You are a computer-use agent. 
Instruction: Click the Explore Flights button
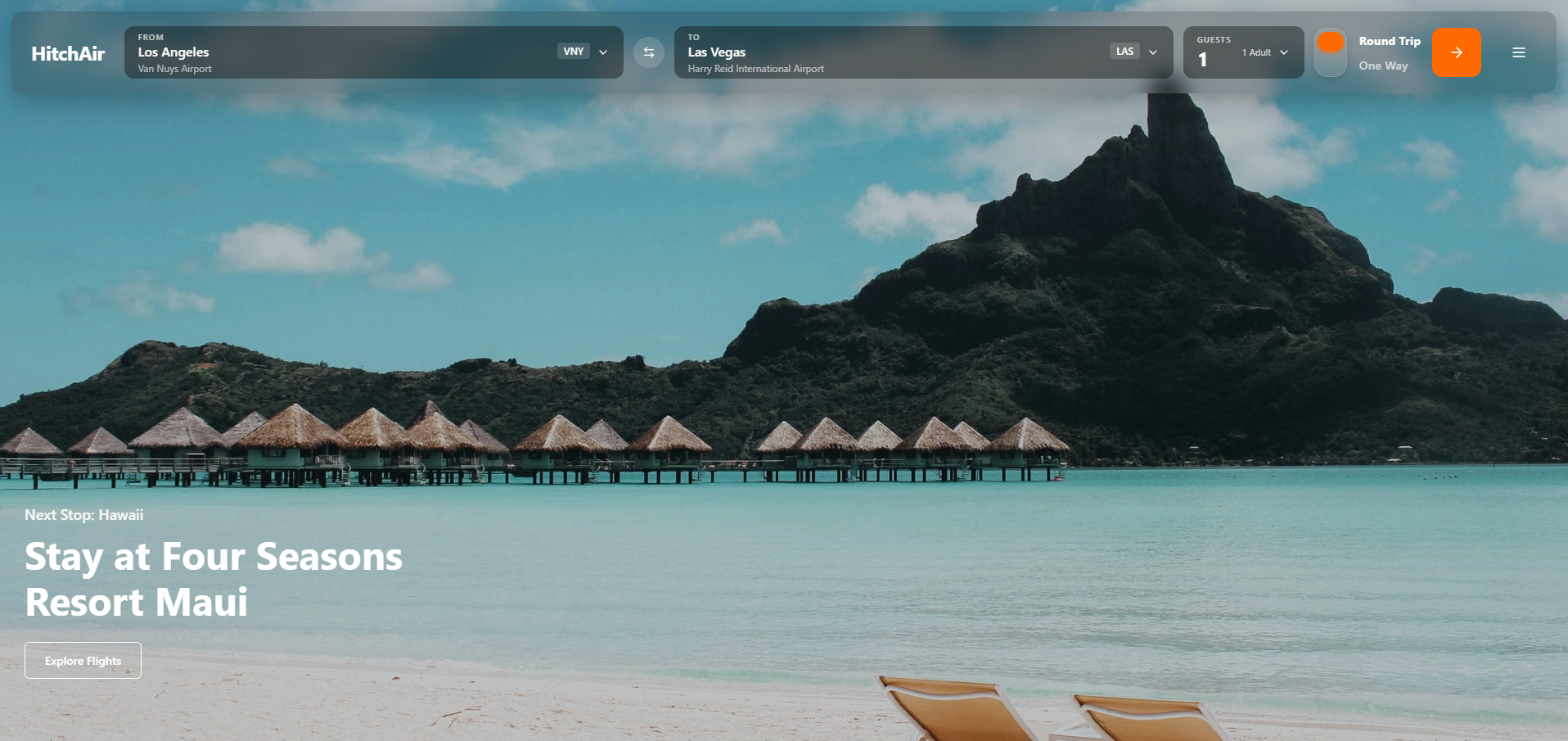click(x=83, y=661)
